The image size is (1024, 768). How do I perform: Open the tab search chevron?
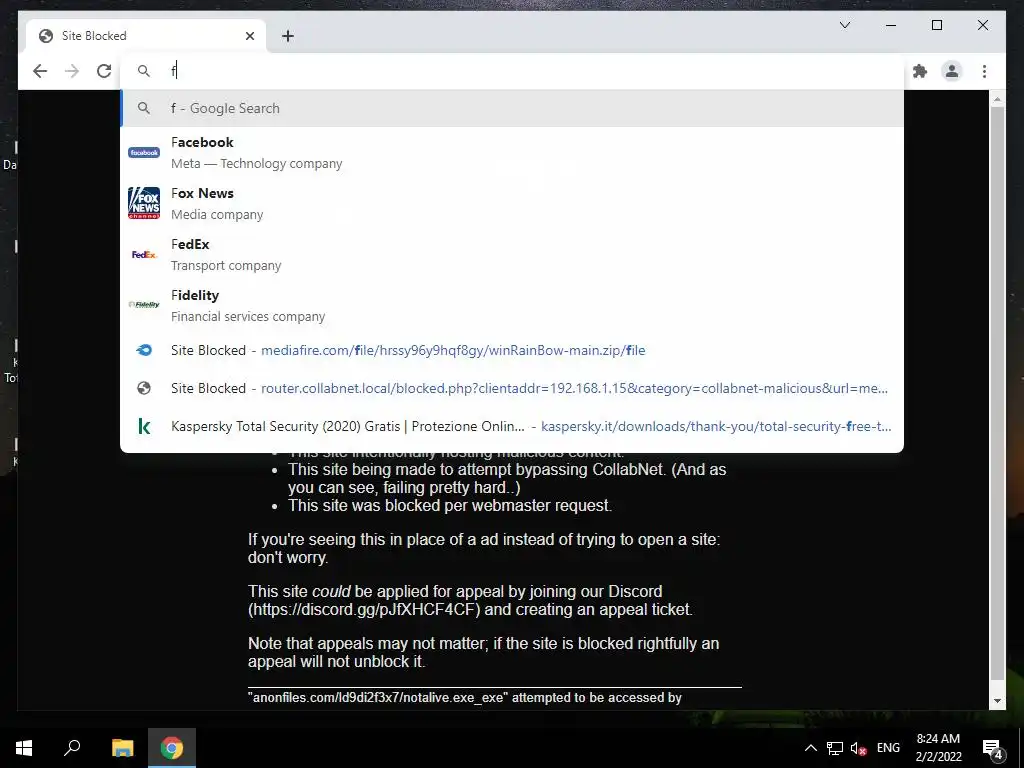[844, 25]
